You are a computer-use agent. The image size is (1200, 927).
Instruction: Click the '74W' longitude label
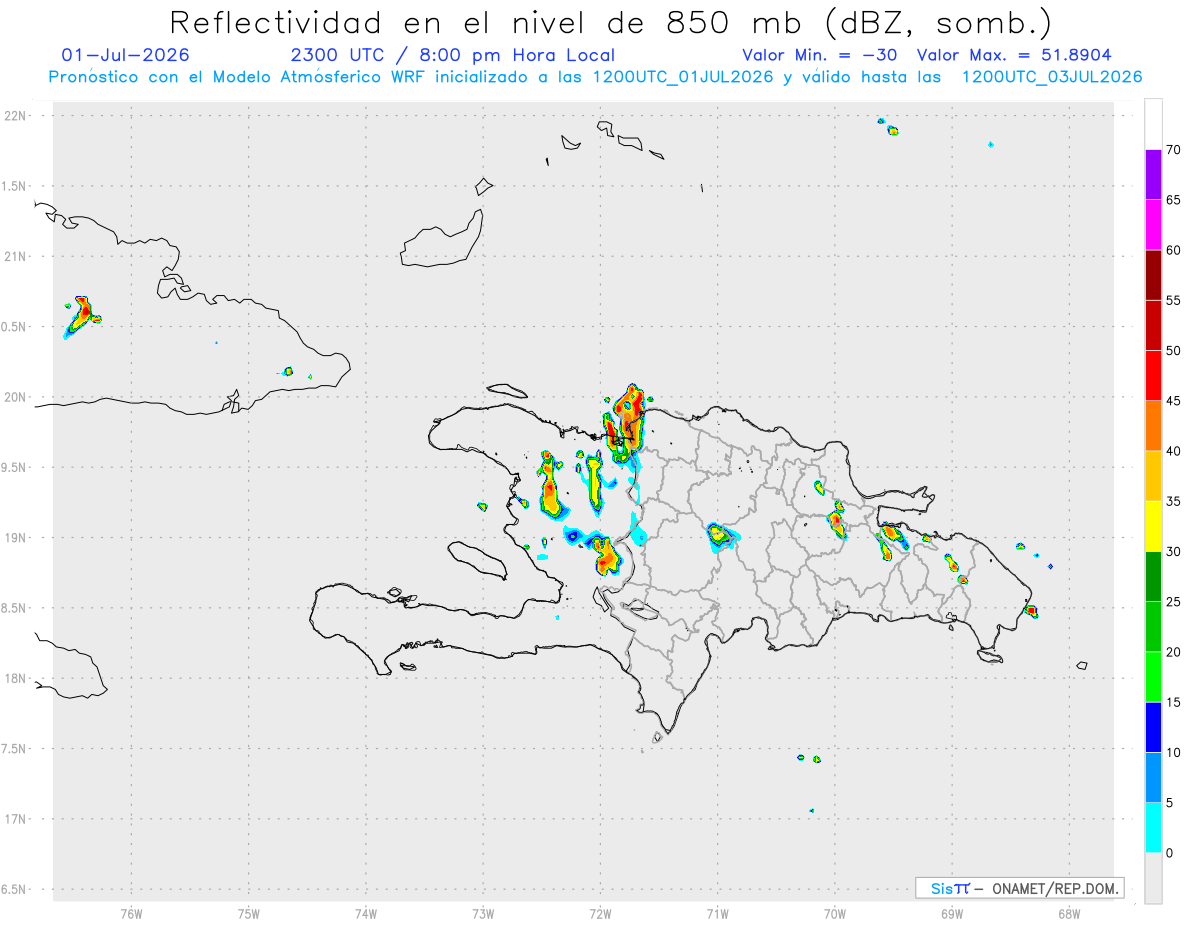click(x=366, y=914)
